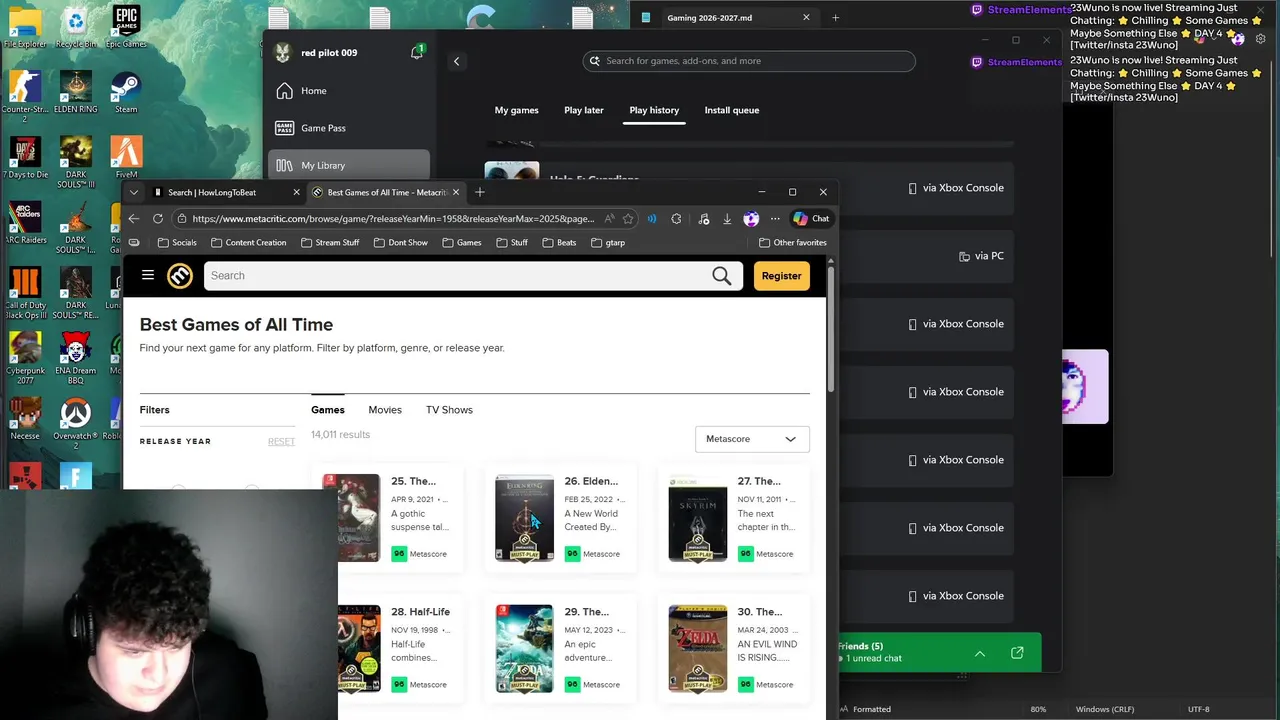Select the Metacritic Movies tab
Screen dimensions: 1280x720
point(385,410)
